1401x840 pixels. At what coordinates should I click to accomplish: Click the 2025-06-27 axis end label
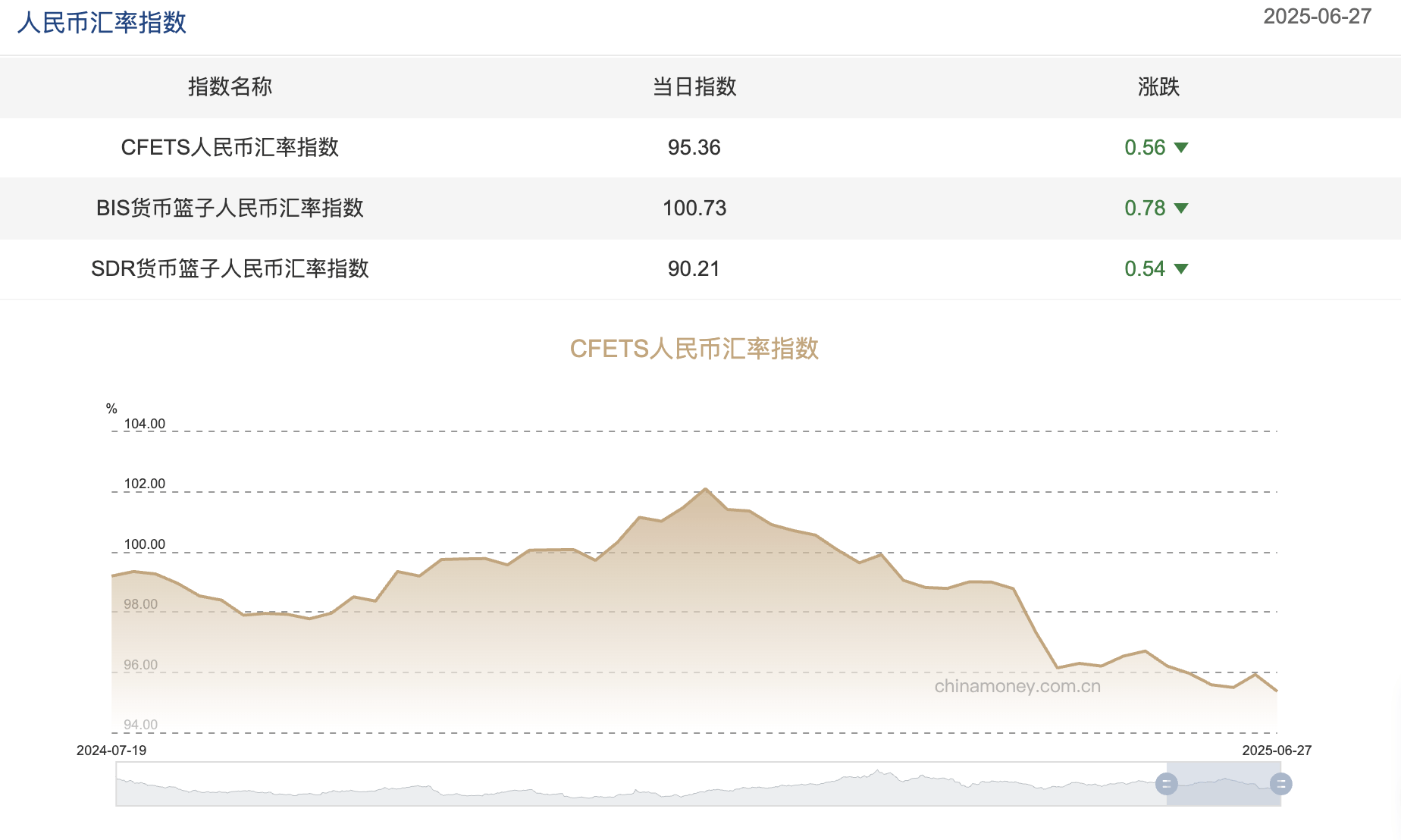pyautogui.click(x=1277, y=751)
